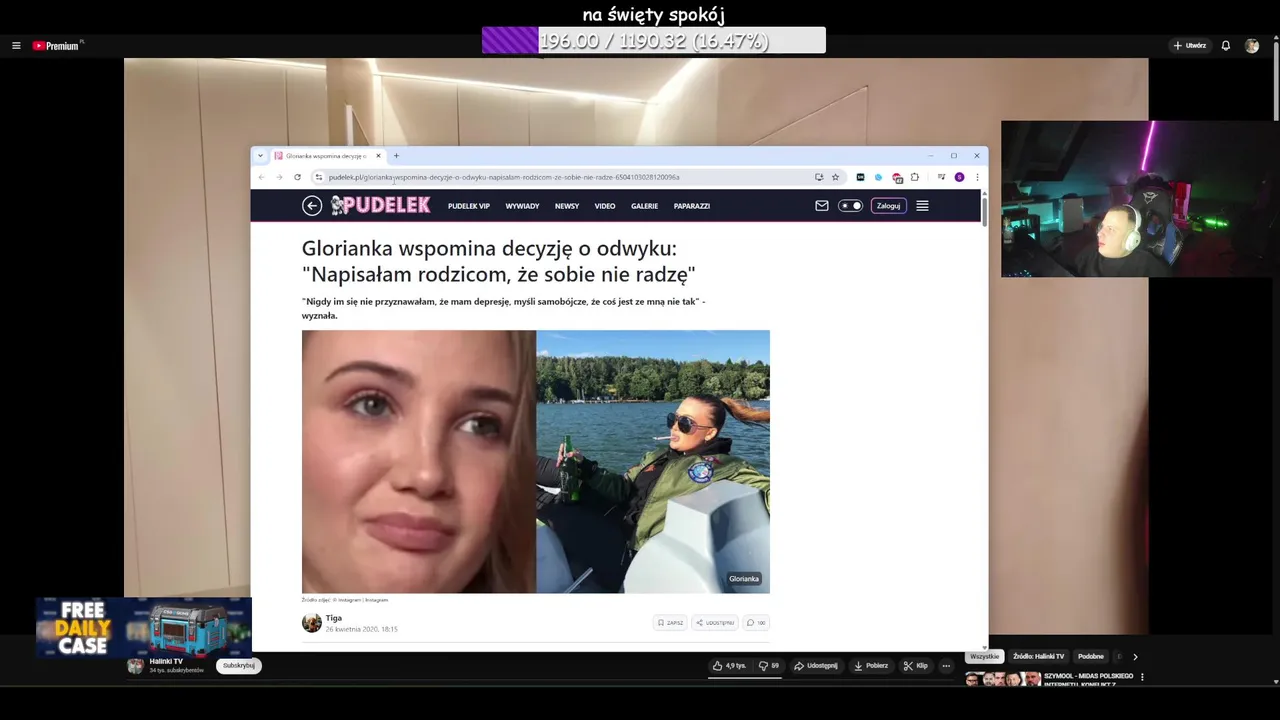Screen dimensions: 1280x720
Task: Select the Źródło: Halinki TV chip
Action: [x=1038, y=657]
